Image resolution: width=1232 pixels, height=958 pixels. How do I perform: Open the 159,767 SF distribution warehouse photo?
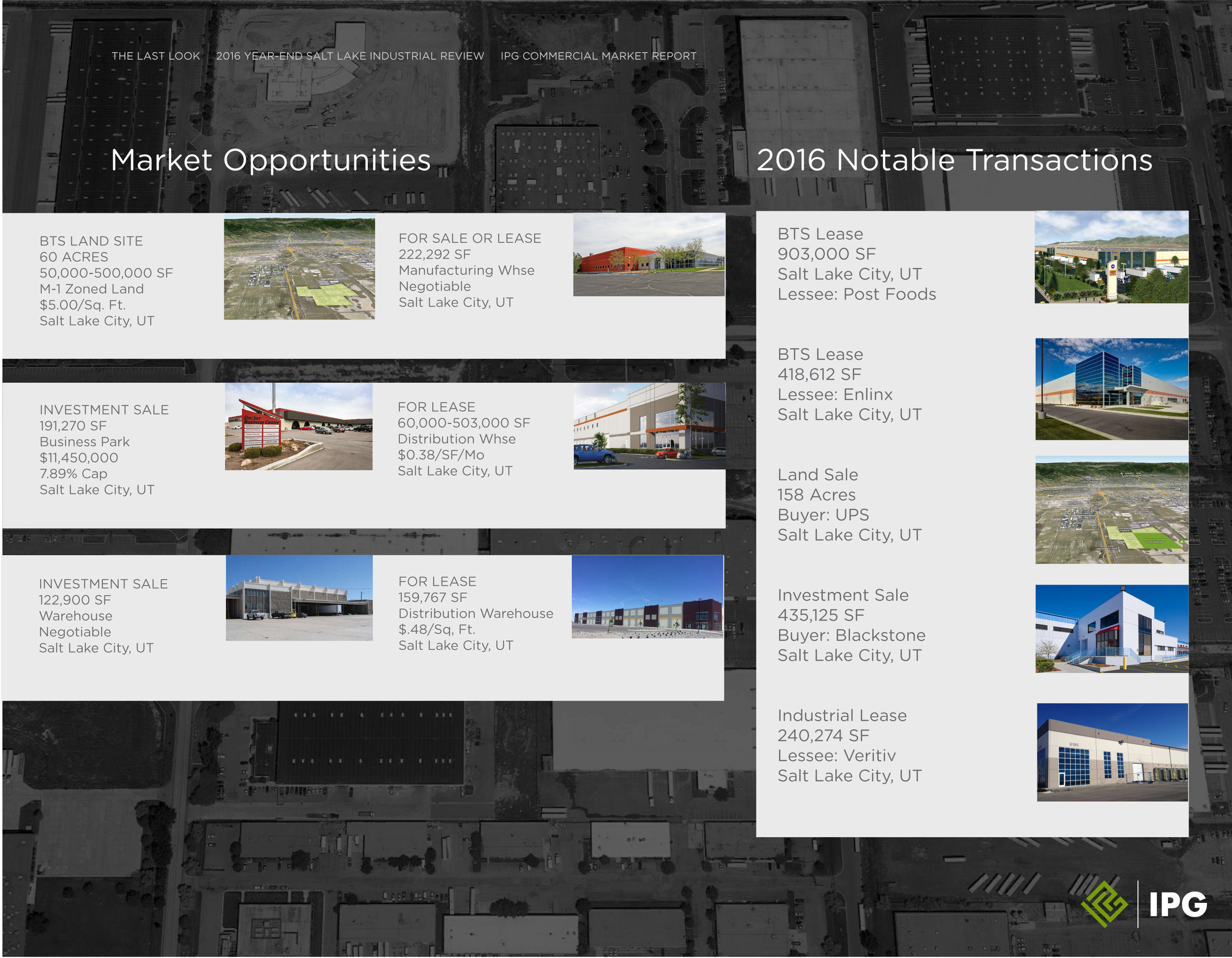[x=648, y=596]
